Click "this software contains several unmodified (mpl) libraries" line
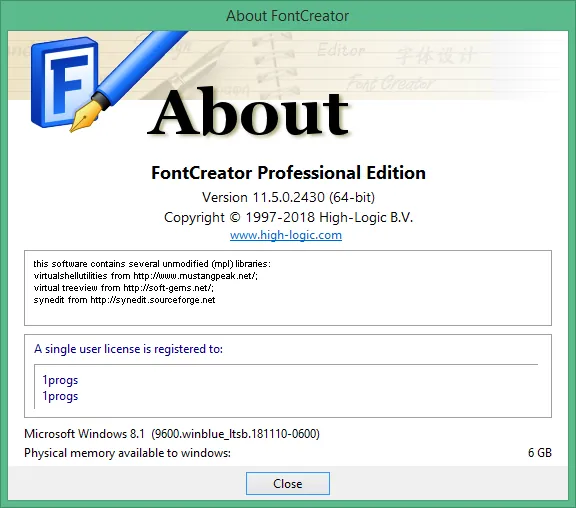Viewport: 576px width, 508px height. pos(152,264)
